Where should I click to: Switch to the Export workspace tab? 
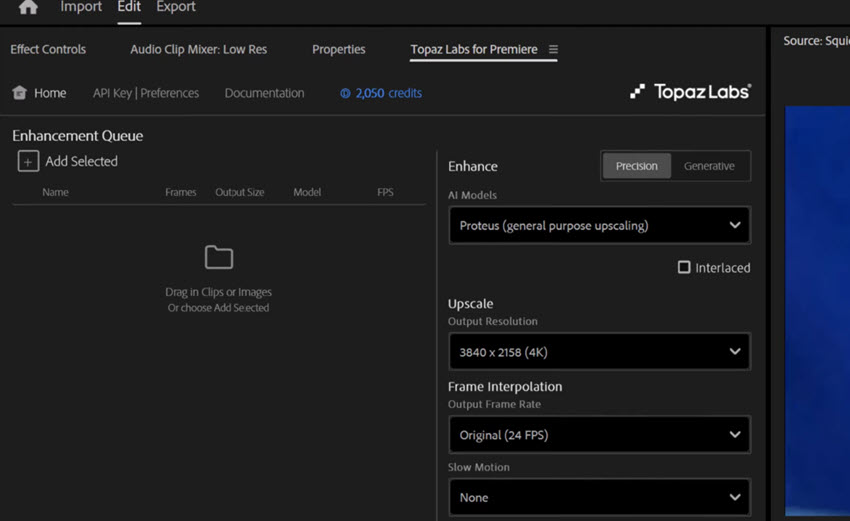click(x=176, y=7)
